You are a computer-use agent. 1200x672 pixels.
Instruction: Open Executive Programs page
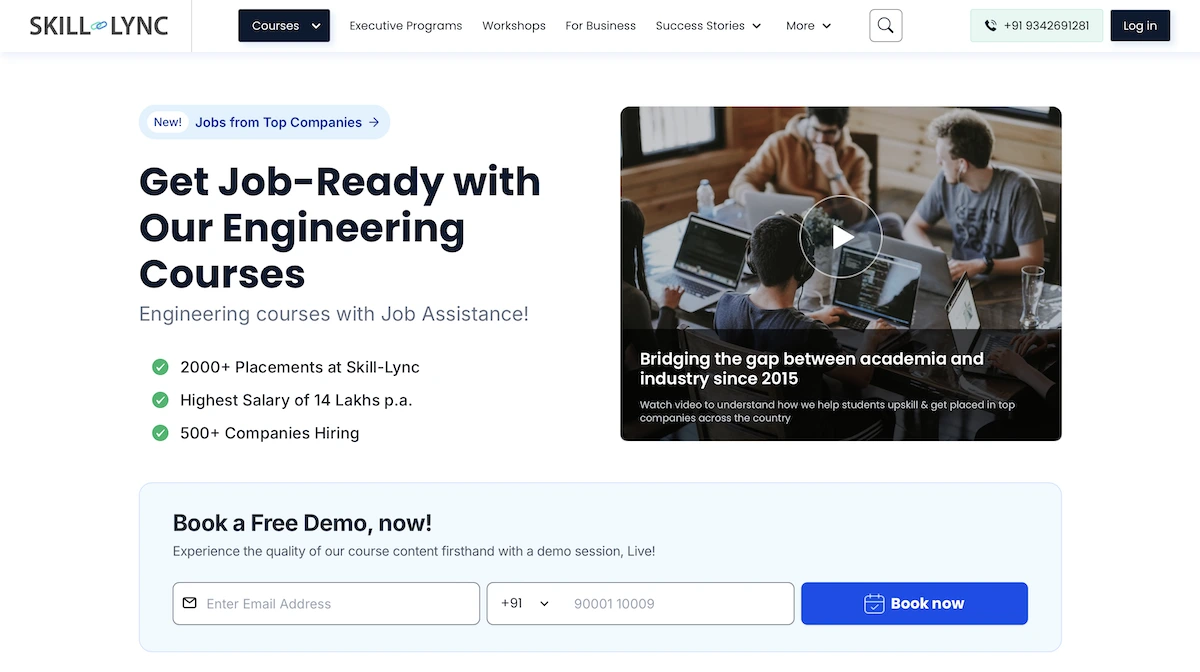[405, 26]
